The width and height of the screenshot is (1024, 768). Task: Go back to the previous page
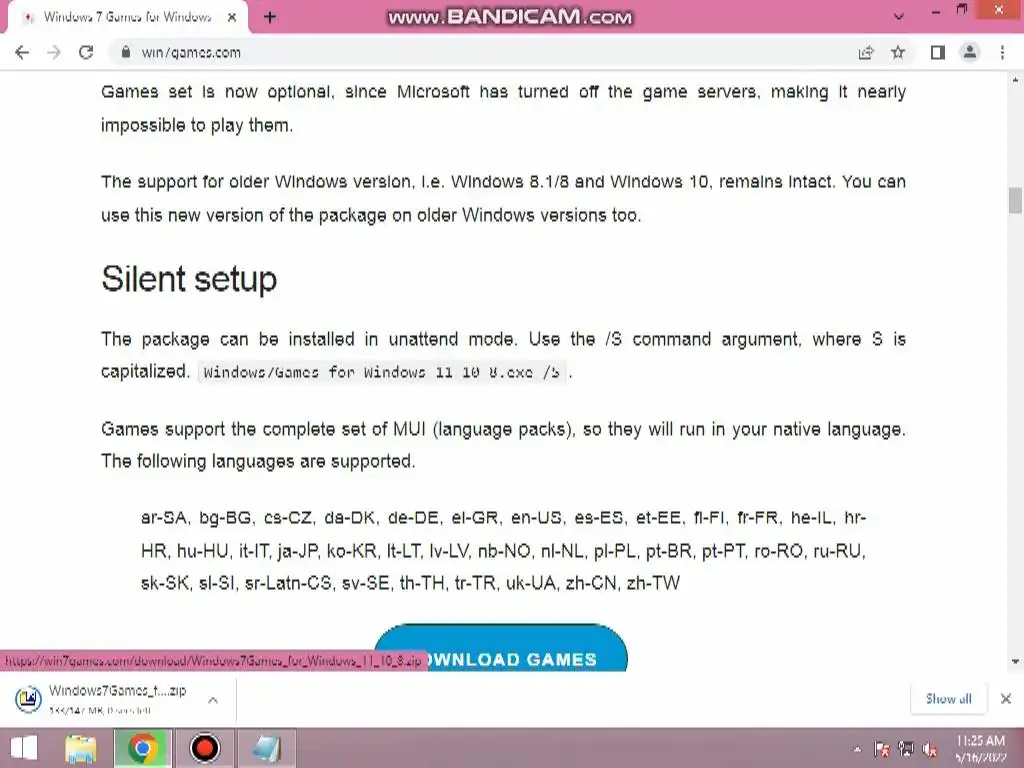tap(22, 53)
